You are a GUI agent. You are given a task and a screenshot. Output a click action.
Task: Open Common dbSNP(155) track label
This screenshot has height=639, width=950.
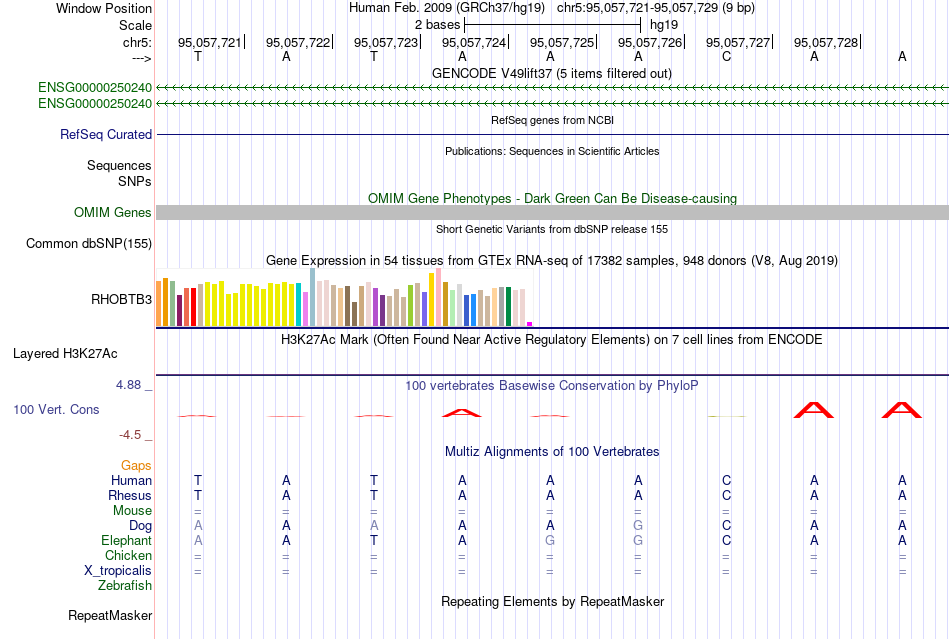pos(89,243)
